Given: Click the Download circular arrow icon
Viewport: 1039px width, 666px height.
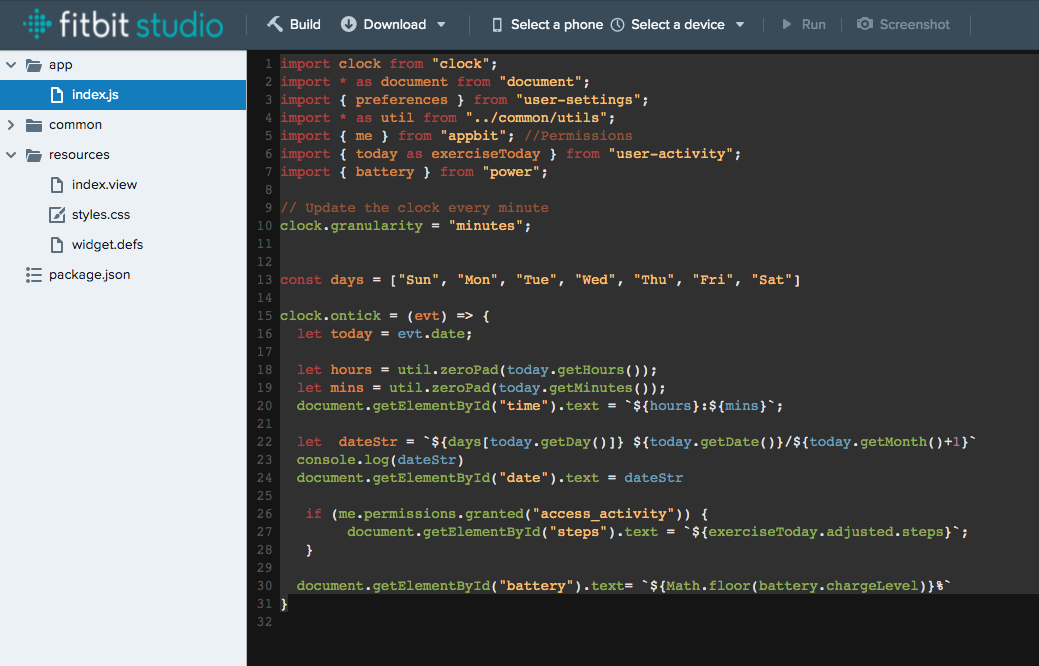Looking at the screenshot, I should point(349,25).
